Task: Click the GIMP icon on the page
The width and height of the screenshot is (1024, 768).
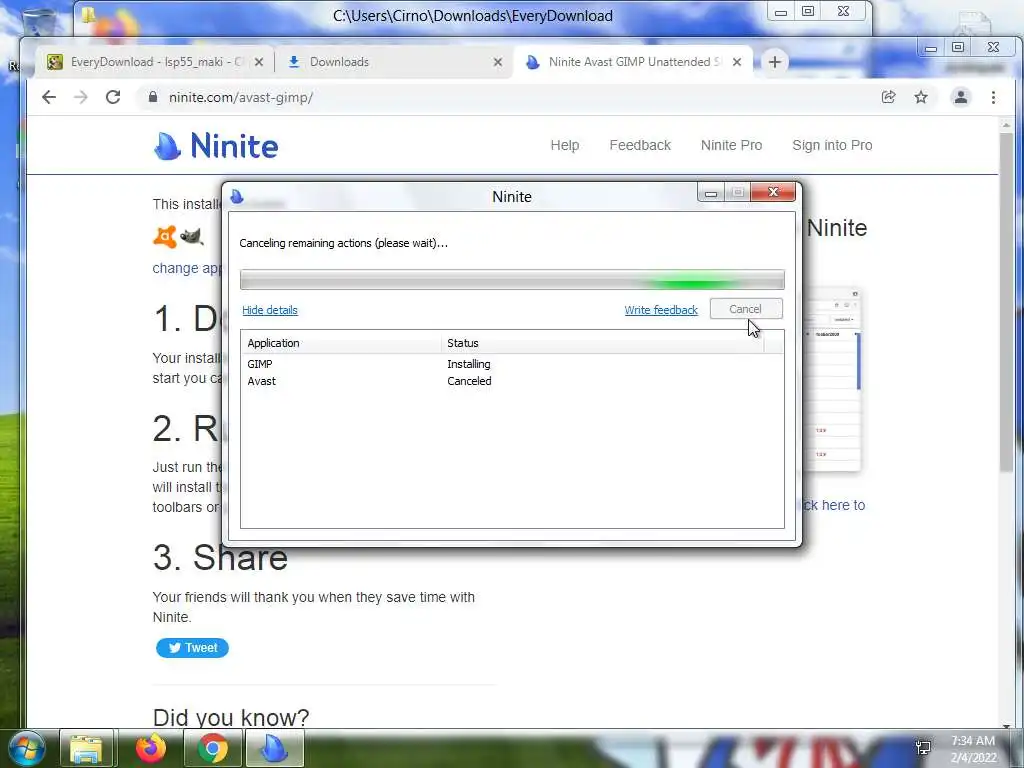Action: tap(191, 236)
